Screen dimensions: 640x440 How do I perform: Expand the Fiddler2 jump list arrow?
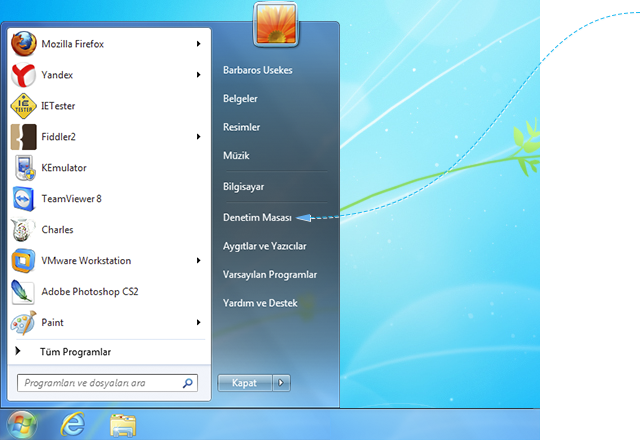(198, 137)
